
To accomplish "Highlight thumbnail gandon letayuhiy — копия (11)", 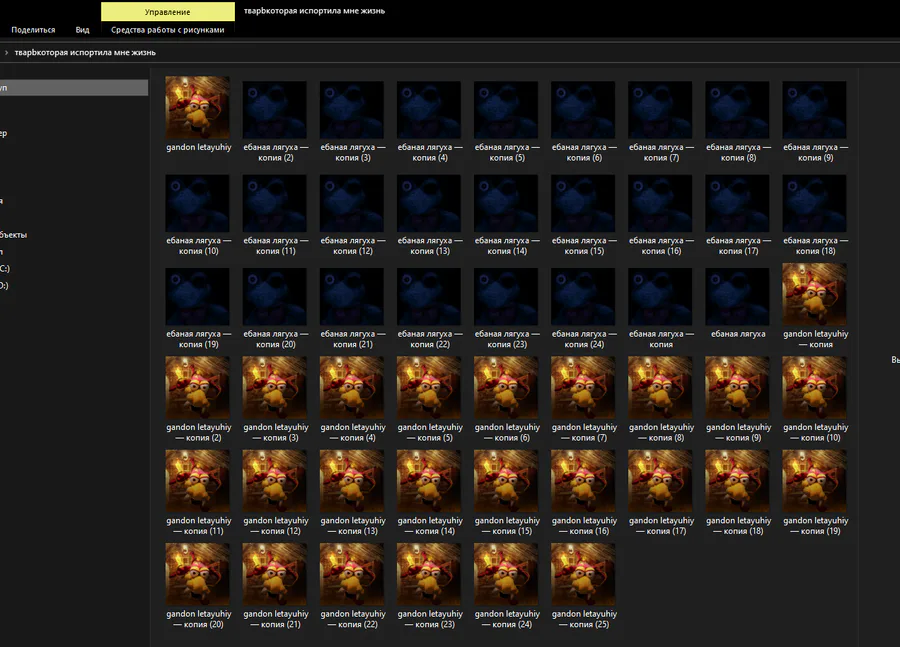I will pos(197,481).
